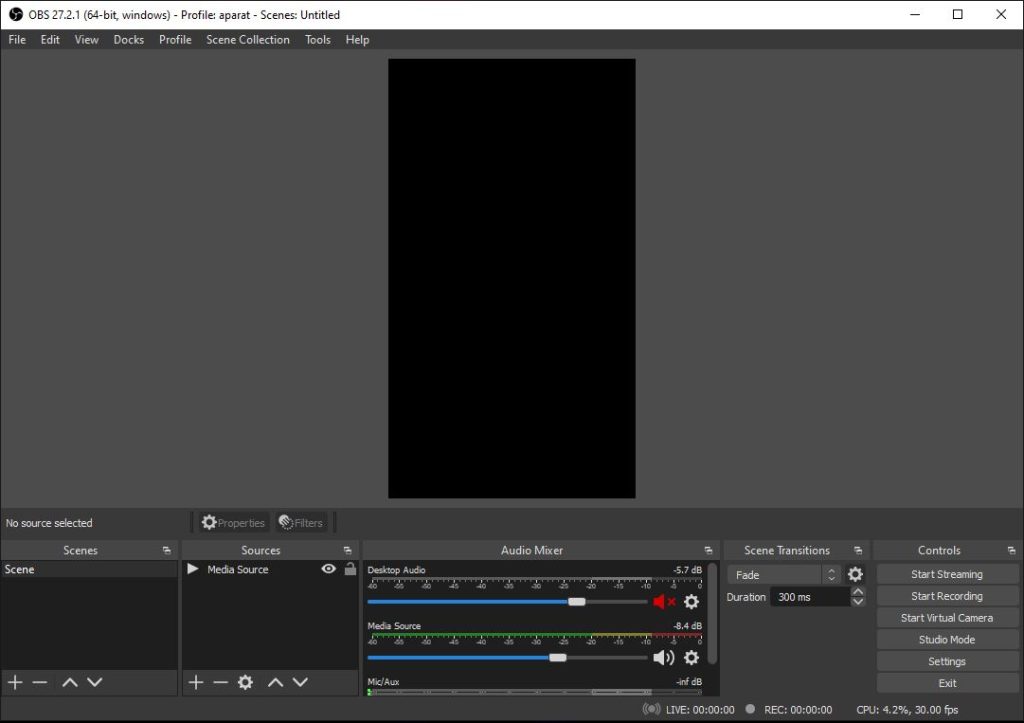Click Start Streaming button
This screenshot has width=1024, height=723.
pyautogui.click(x=946, y=574)
